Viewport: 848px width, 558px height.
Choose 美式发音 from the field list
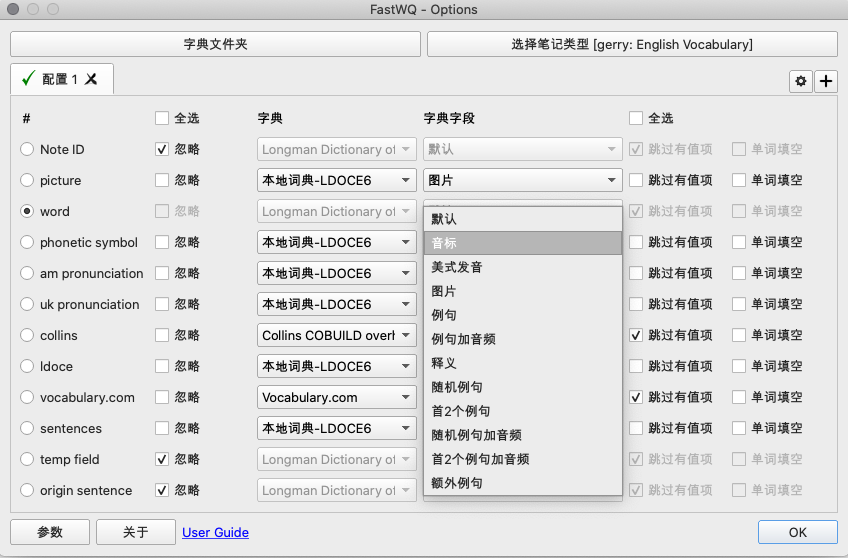click(523, 267)
